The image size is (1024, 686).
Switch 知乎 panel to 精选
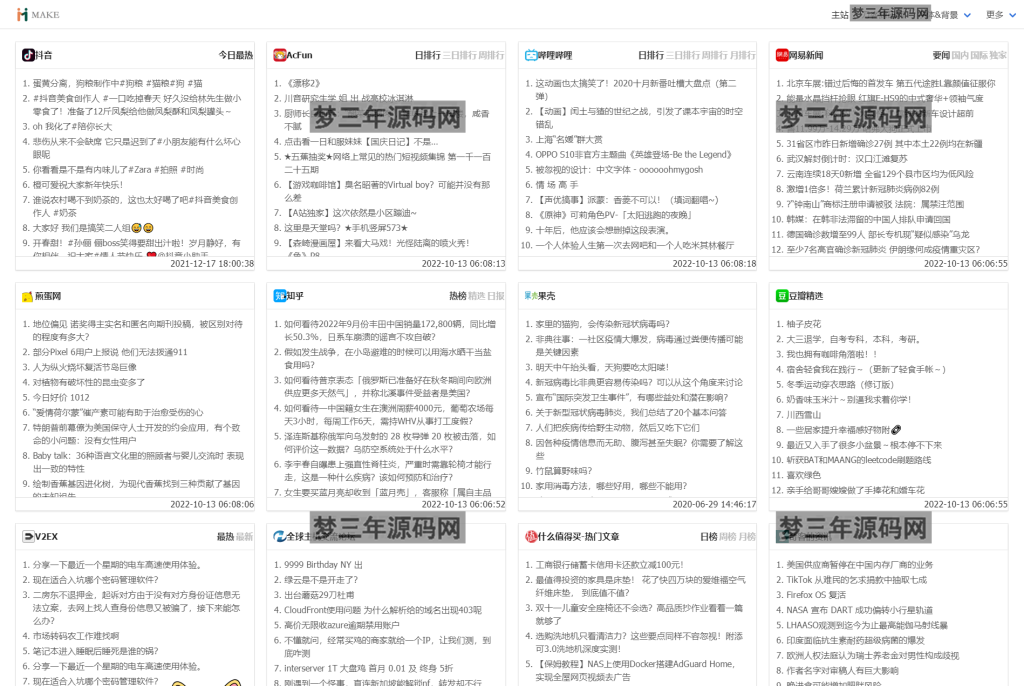click(477, 296)
